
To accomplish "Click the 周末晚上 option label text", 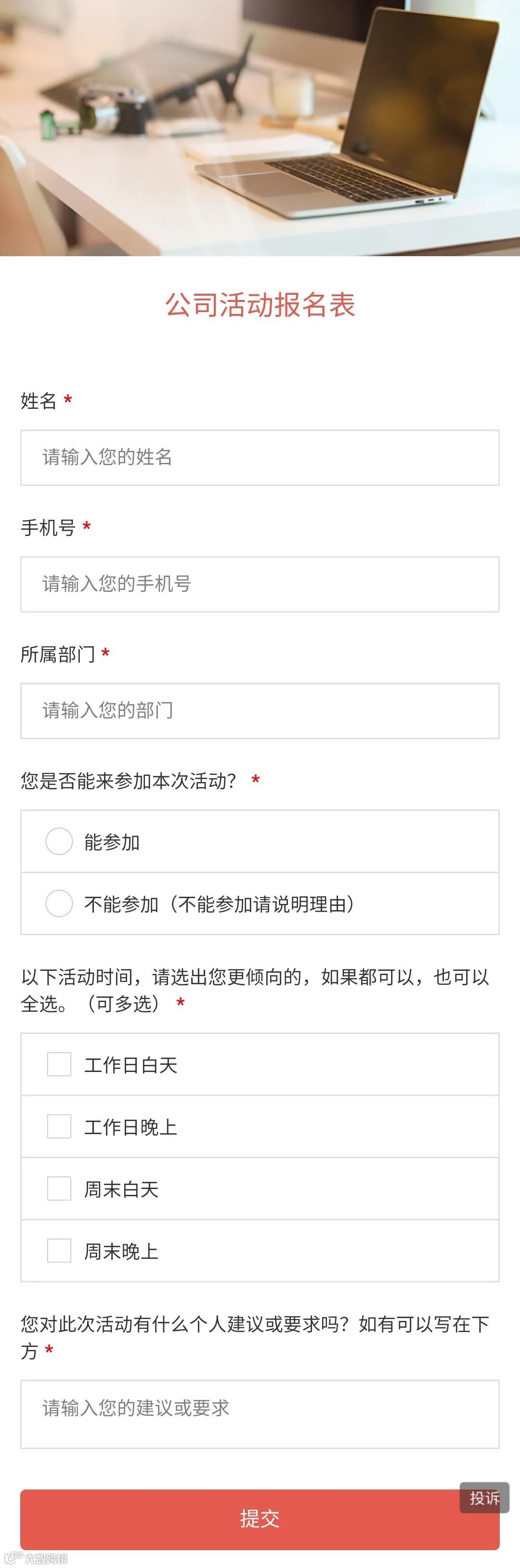I will point(121,1252).
